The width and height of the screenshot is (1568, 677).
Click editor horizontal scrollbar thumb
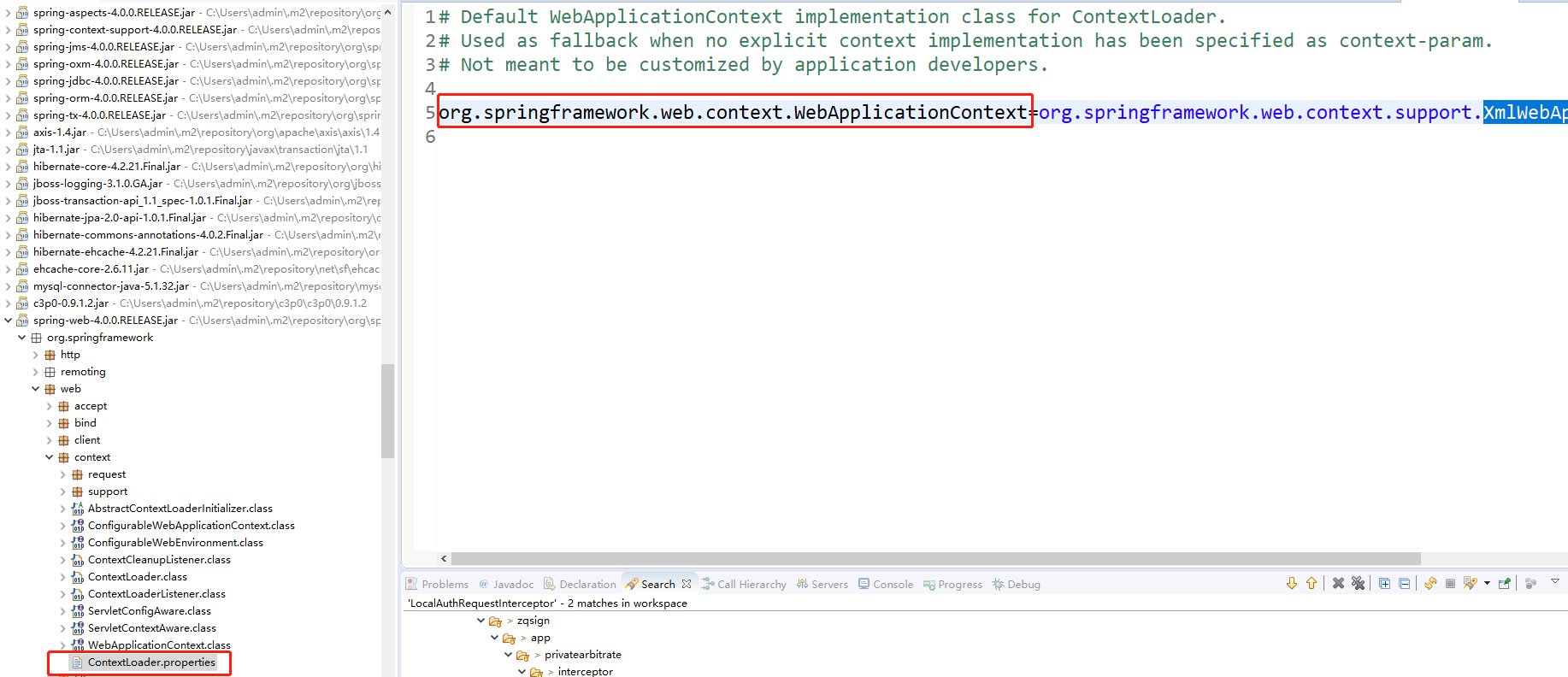pos(935,558)
